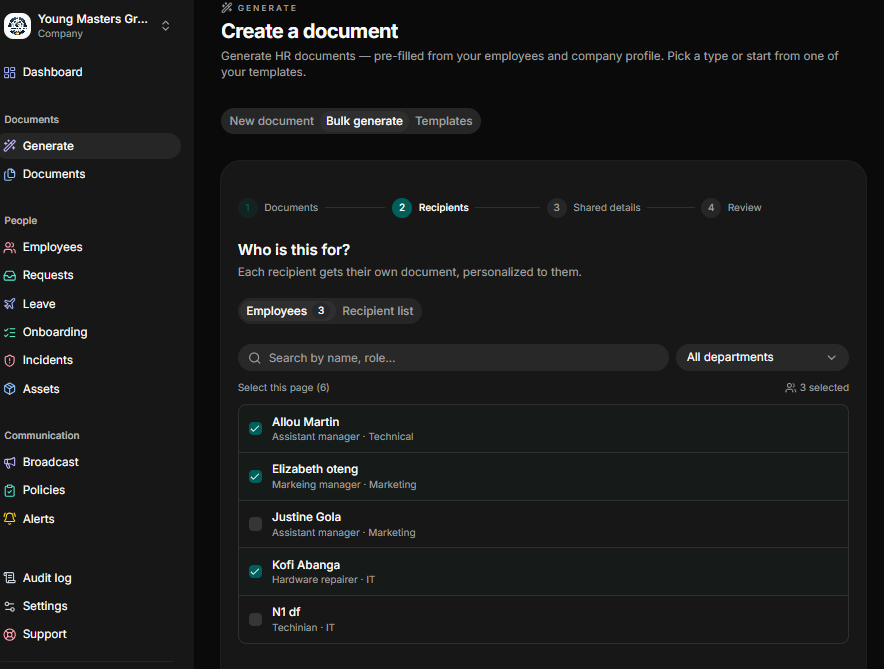Click the Leave airplane icon
Image resolution: width=884 pixels, height=669 pixels.
(x=10, y=304)
